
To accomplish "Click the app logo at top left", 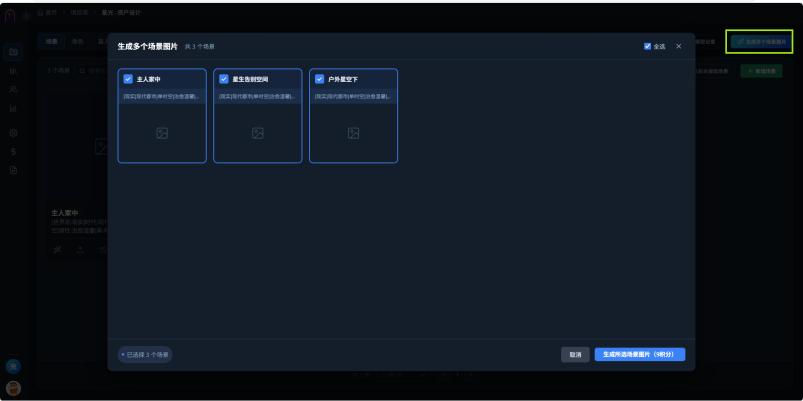I will (10, 16).
